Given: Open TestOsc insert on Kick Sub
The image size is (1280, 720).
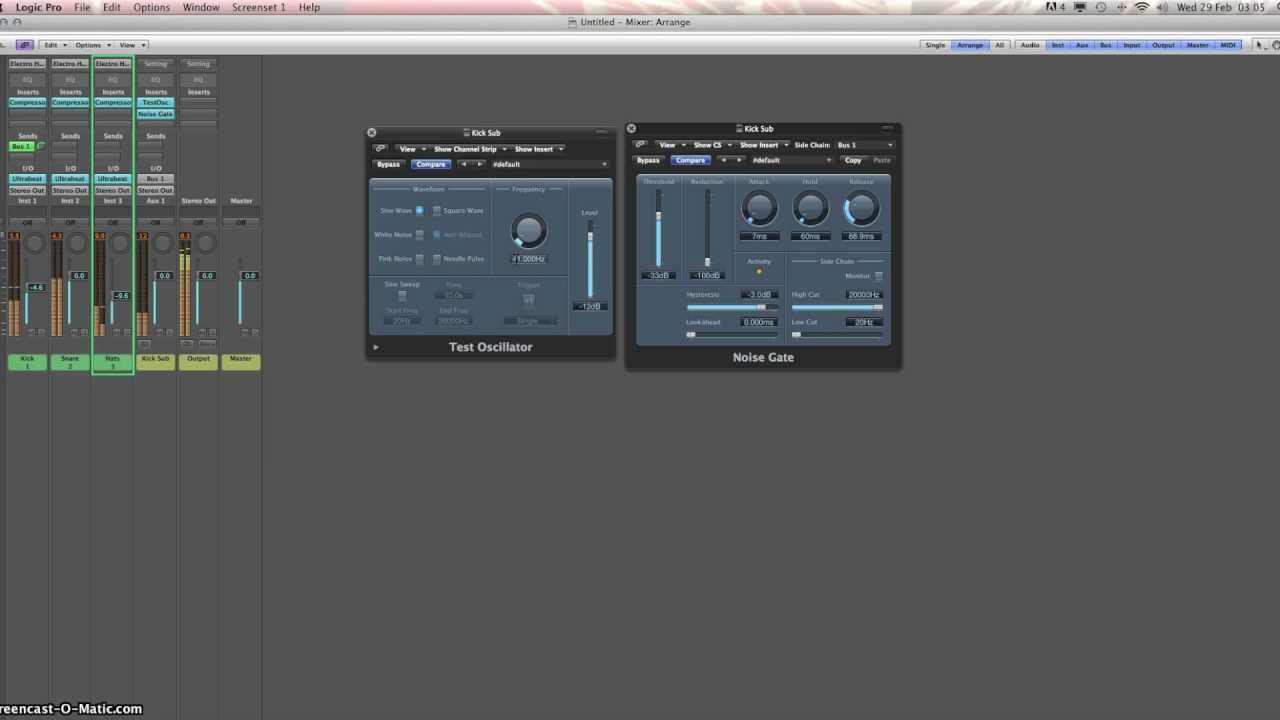Looking at the screenshot, I should [155, 102].
